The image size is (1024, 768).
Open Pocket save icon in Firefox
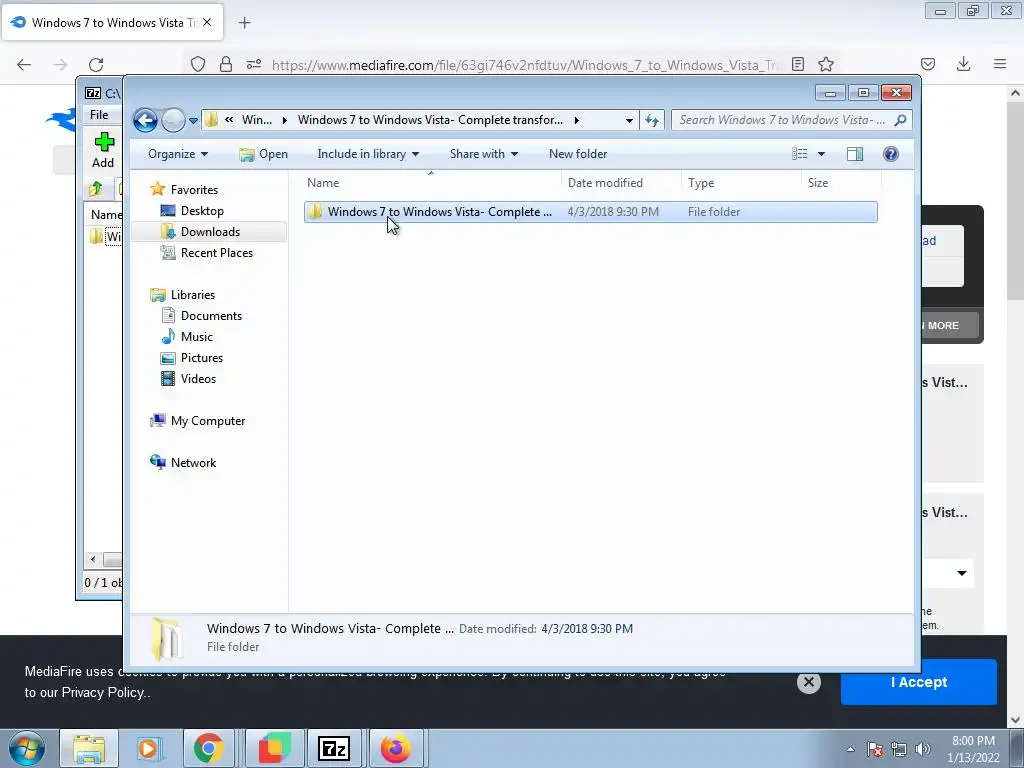(928, 64)
